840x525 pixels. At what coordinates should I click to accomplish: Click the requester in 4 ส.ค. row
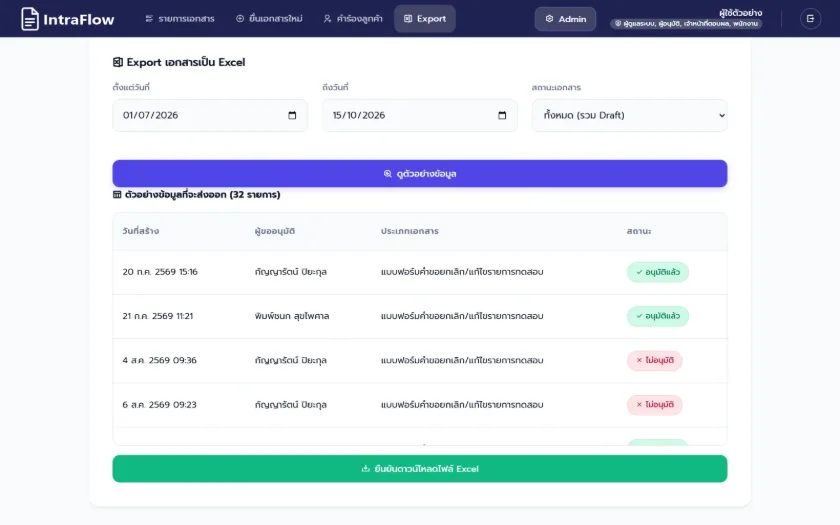290,360
